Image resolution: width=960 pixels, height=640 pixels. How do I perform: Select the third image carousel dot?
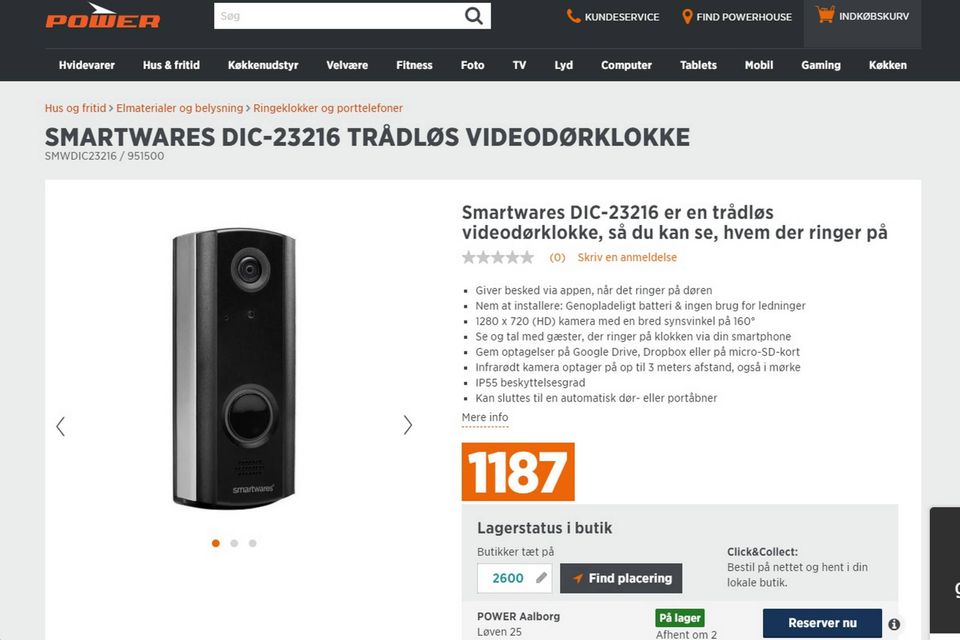252,543
